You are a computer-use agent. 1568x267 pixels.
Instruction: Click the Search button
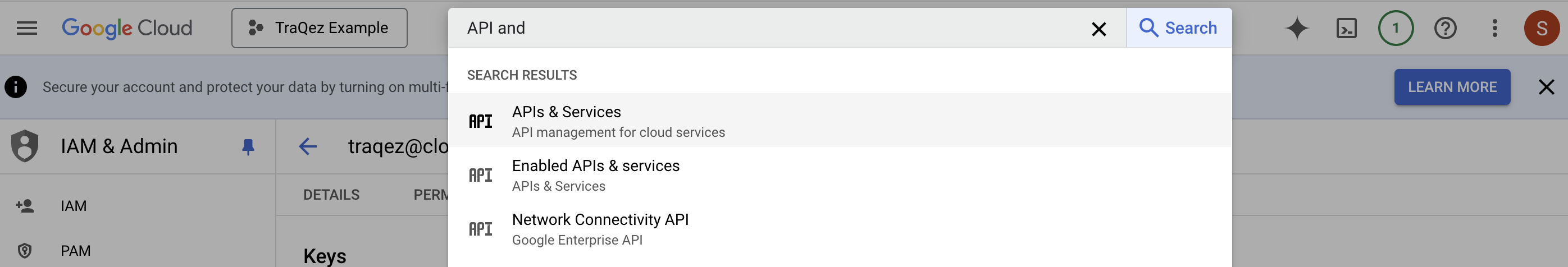(1178, 28)
